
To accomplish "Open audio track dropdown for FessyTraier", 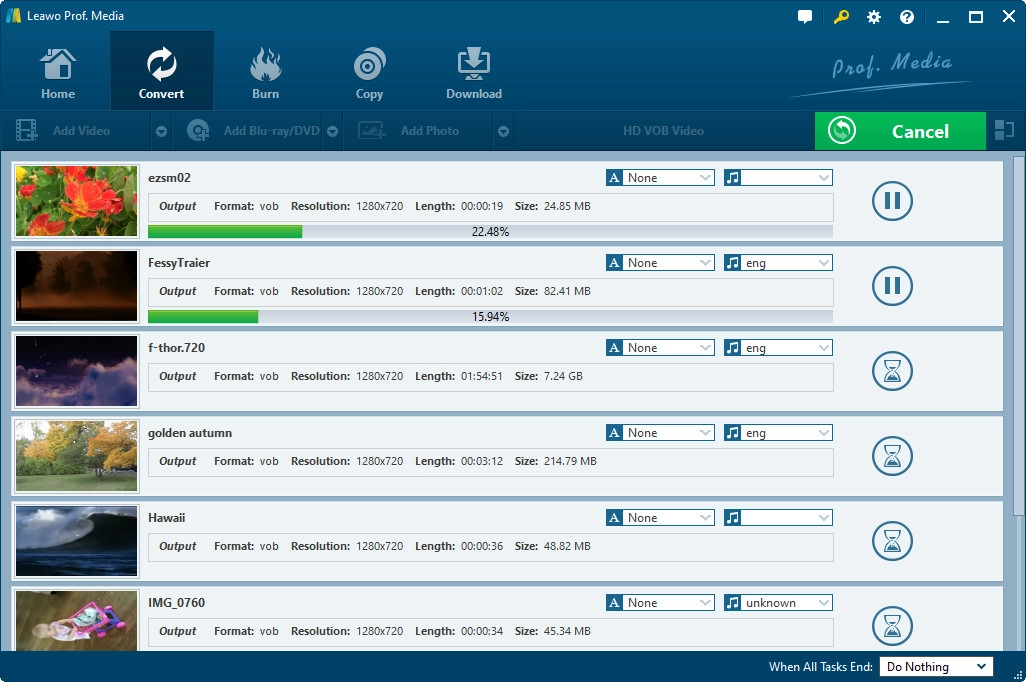I will [x=778, y=263].
